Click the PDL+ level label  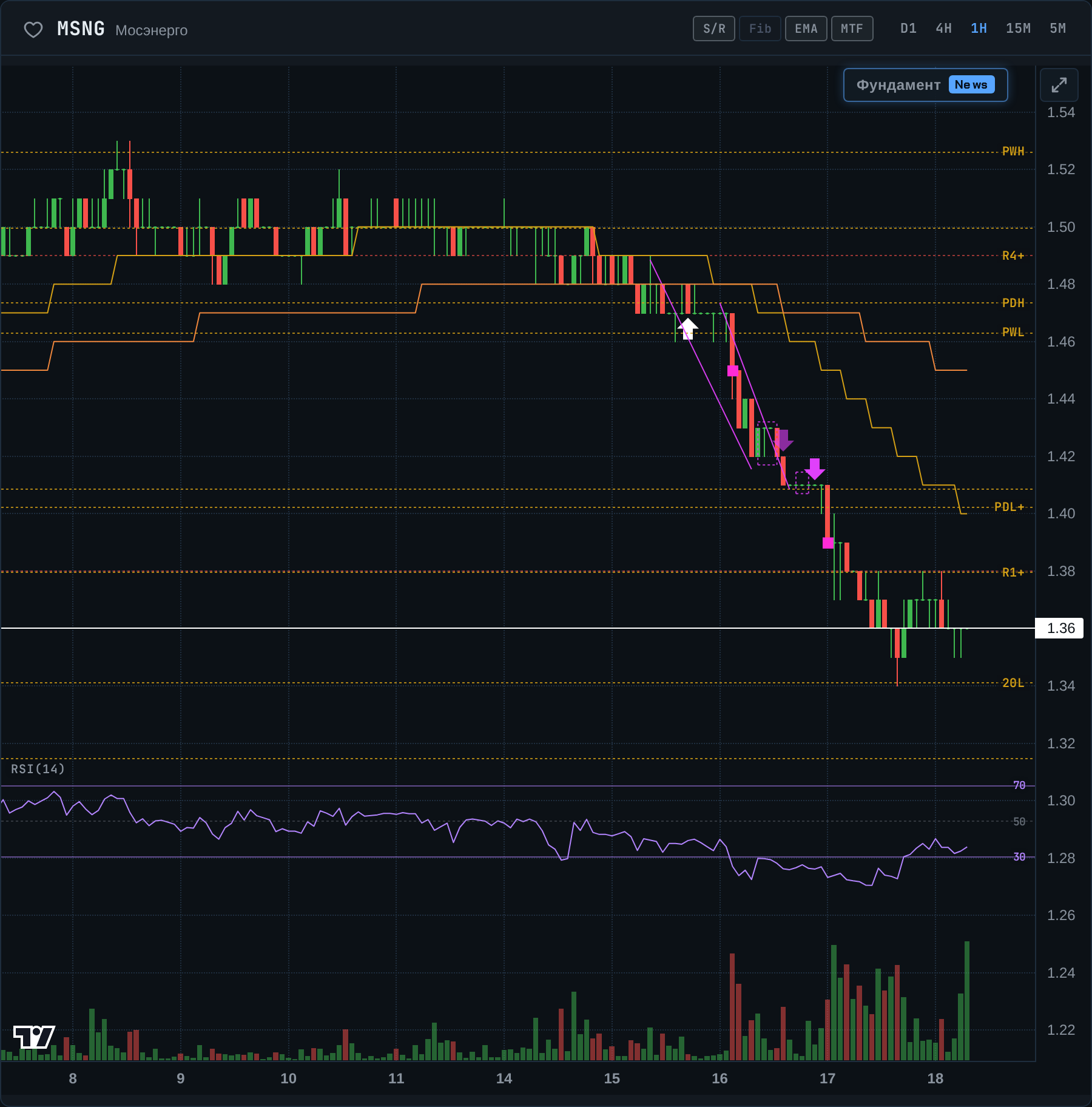click(x=1009, y=507)
